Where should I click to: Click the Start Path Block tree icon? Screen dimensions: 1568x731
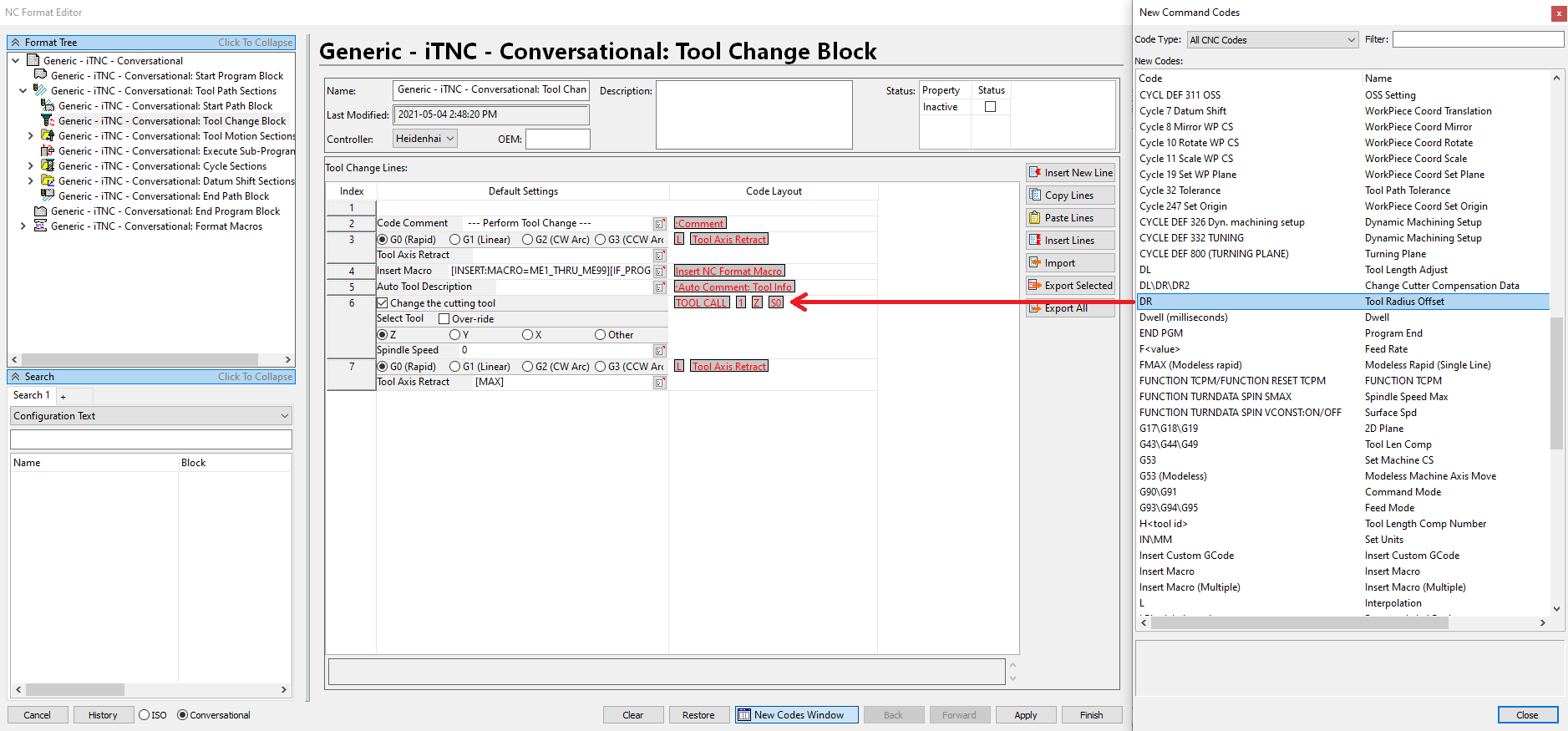click(48, 105)
